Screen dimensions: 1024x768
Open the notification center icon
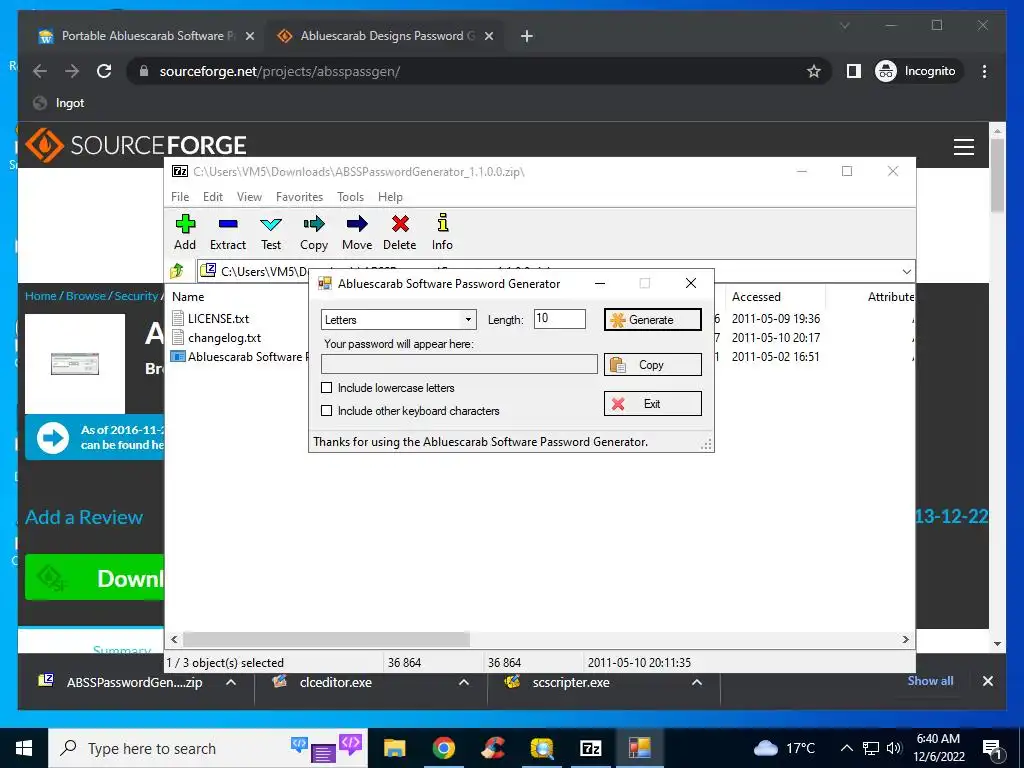tap(993, 749)
